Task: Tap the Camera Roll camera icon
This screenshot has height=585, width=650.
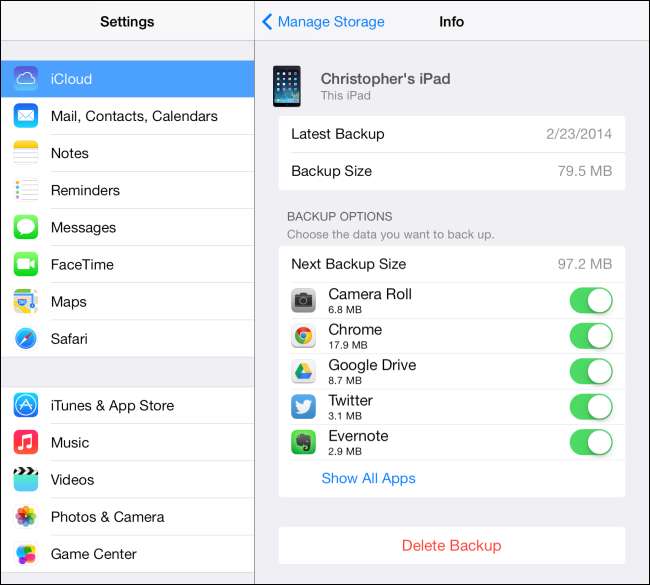Action: tap(303, 300)
